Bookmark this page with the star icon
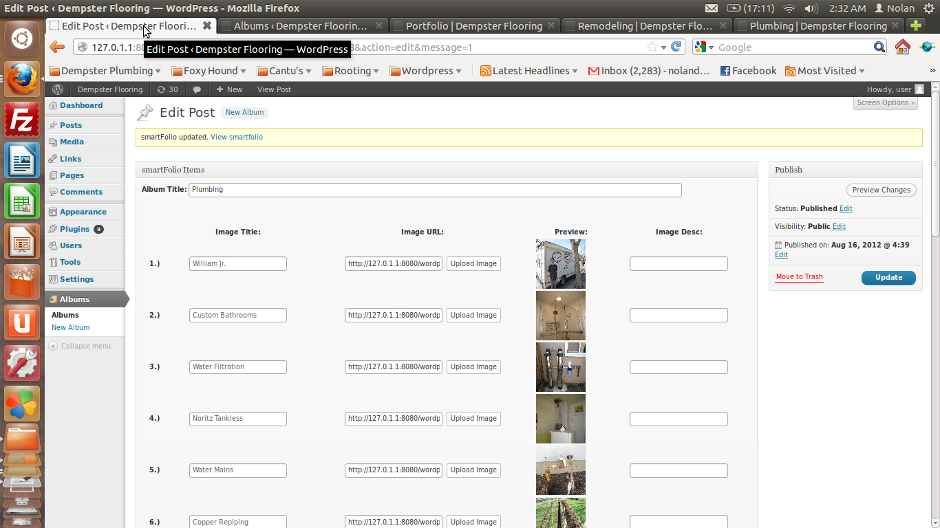940x528 pixels. [652, 47]
